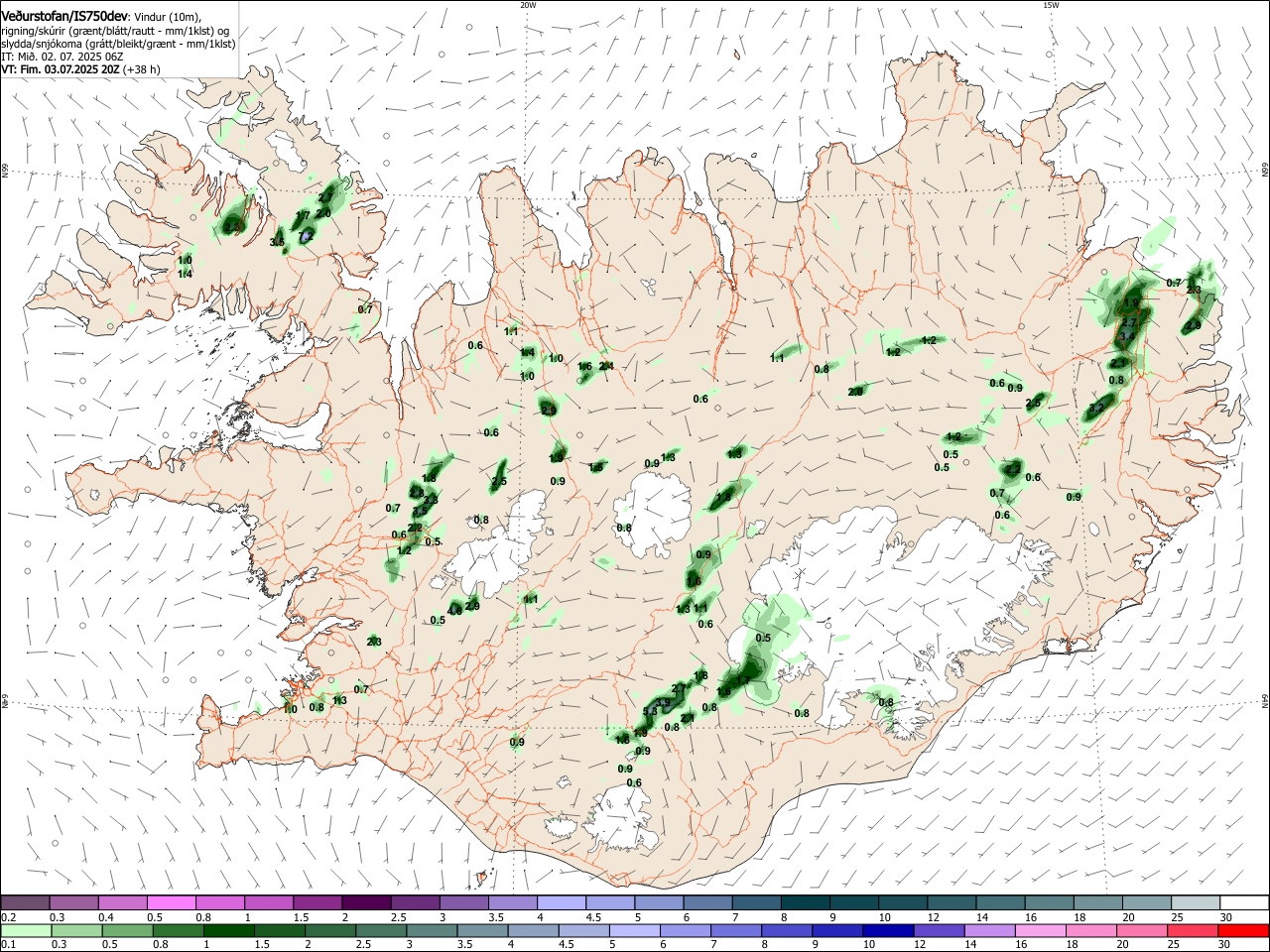Click the 'rigning/skúrir' legend description line

(115, 31)
